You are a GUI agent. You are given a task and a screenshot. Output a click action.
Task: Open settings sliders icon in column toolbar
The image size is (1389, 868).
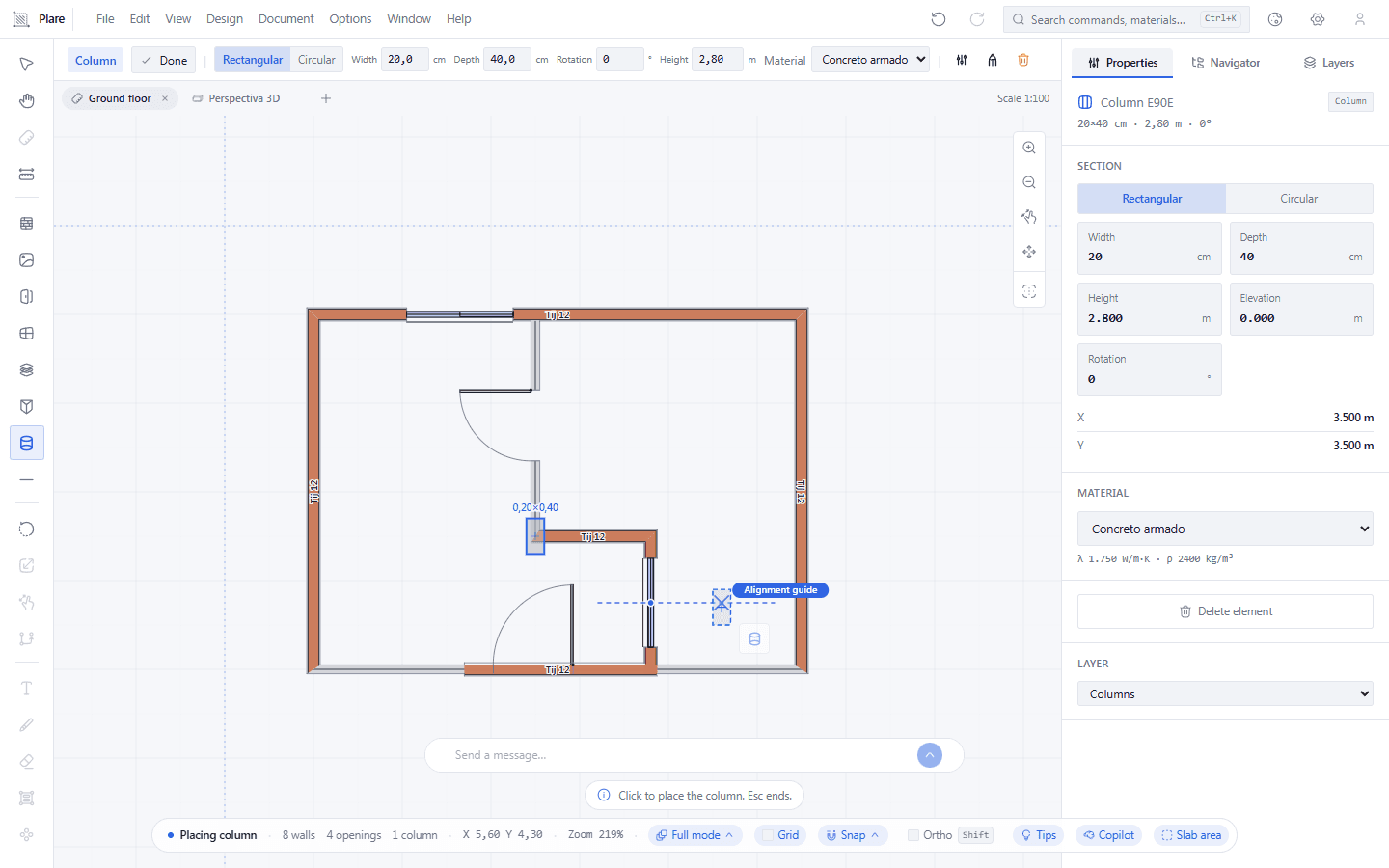[x=962, y=60]
